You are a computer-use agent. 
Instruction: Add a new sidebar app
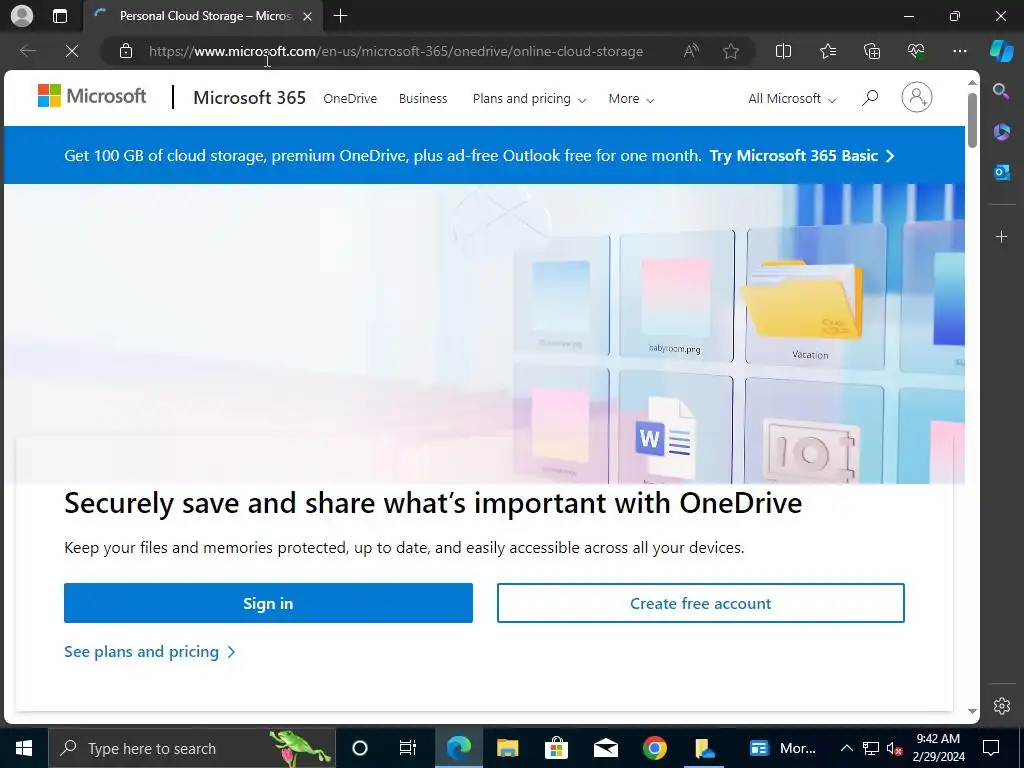pos(1001,236)
